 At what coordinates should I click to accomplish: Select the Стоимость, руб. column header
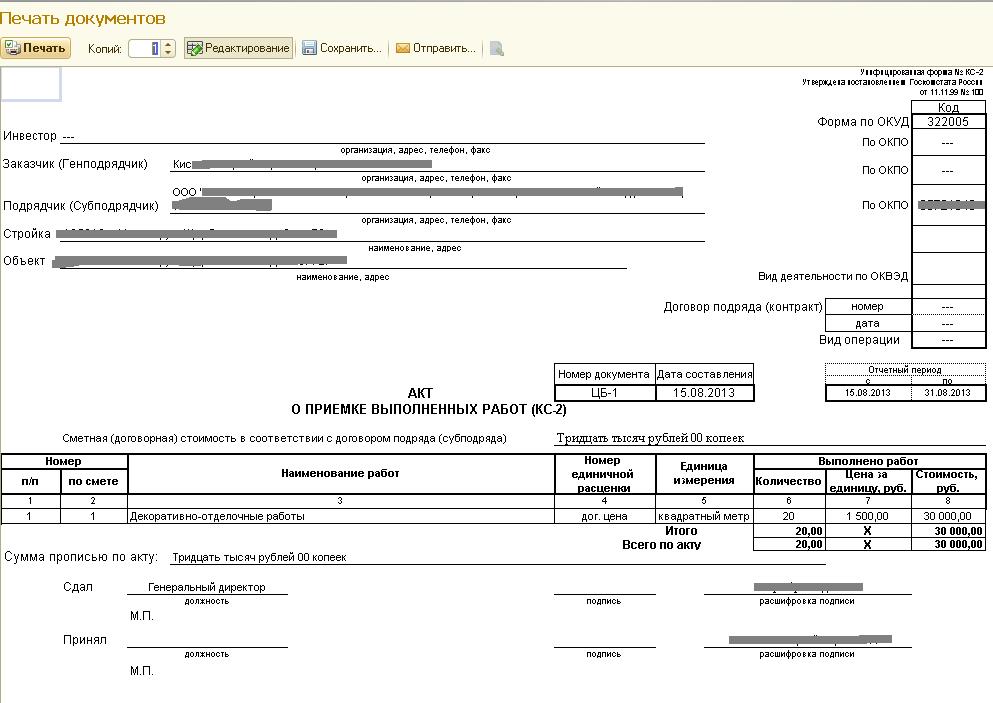click(948, 481)
